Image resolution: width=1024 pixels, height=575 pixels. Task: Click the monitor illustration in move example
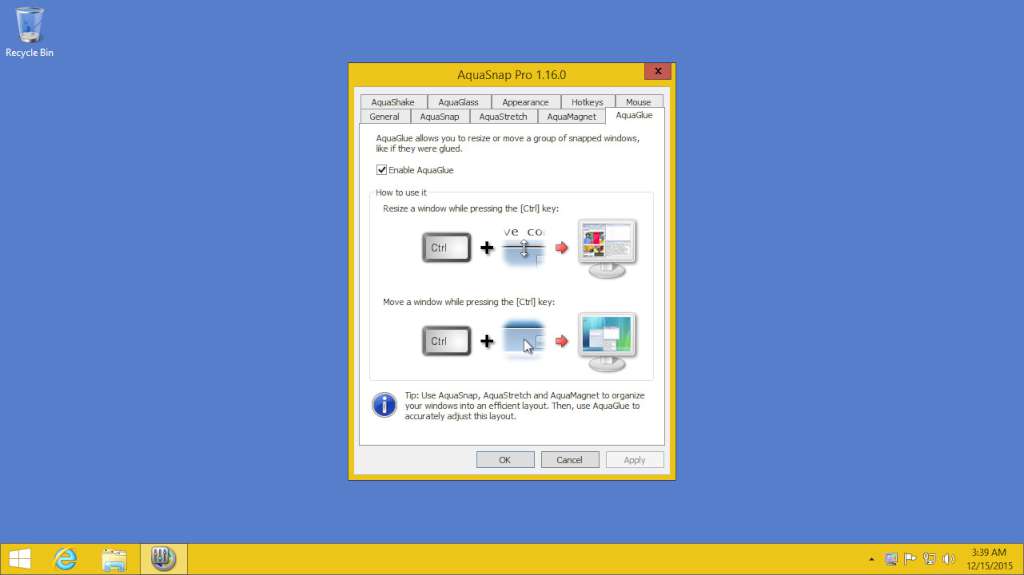(607, 342)
